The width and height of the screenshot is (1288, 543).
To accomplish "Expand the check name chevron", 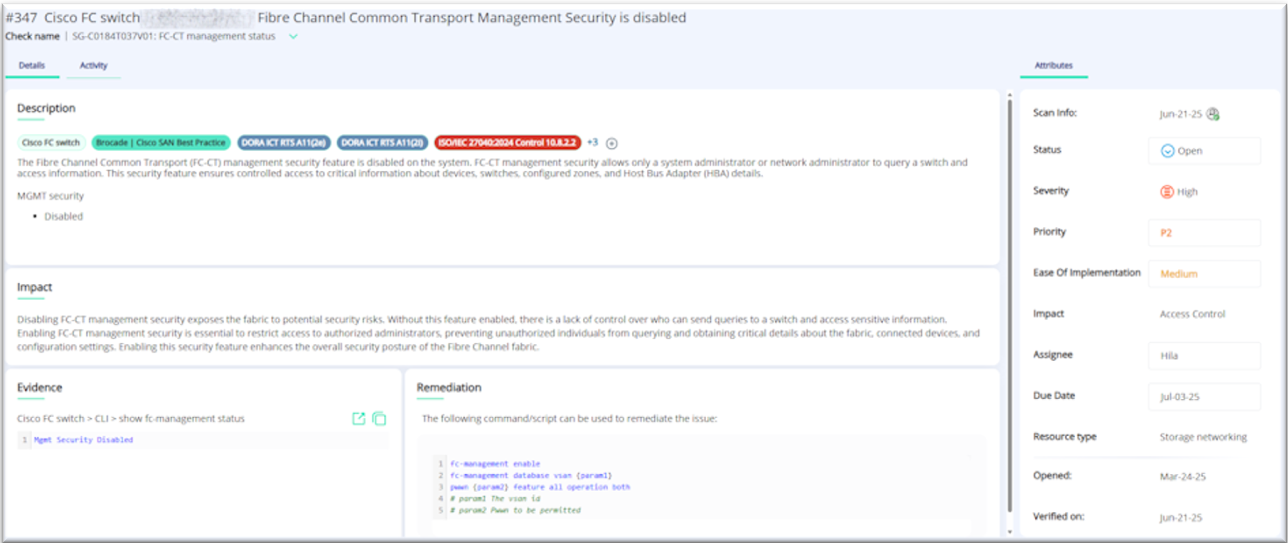I will click(293, 36).
